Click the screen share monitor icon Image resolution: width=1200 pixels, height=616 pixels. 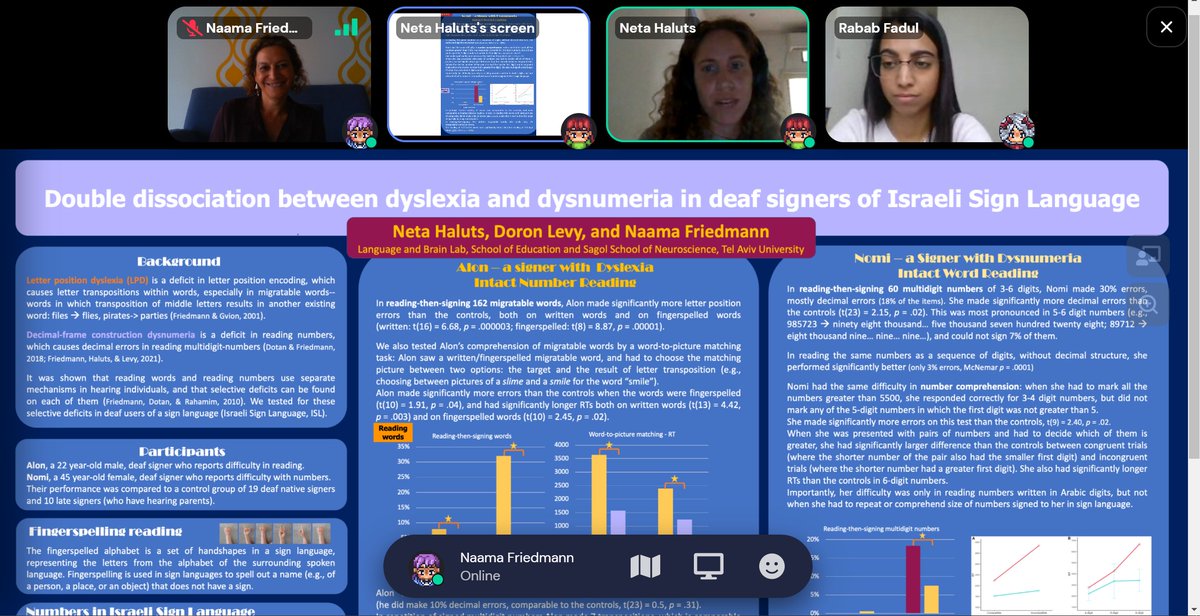click(709, 567)
